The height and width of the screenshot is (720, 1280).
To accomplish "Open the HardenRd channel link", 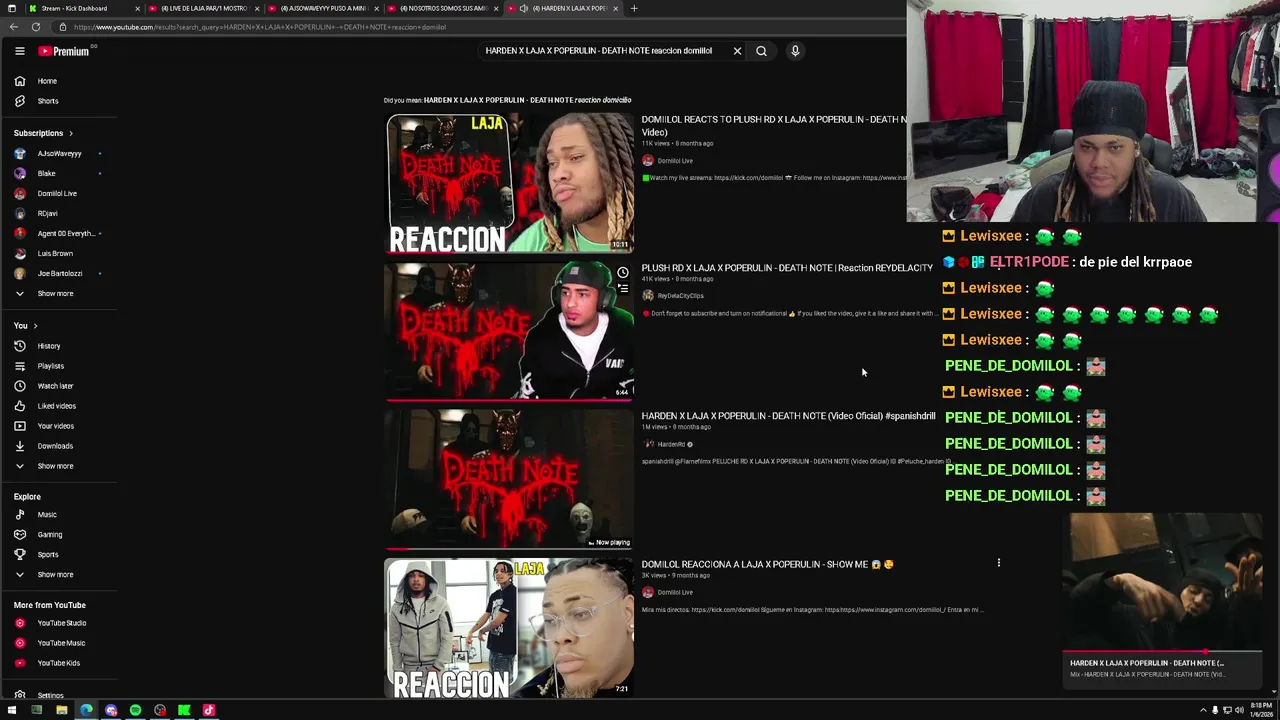I will (671, 444).
